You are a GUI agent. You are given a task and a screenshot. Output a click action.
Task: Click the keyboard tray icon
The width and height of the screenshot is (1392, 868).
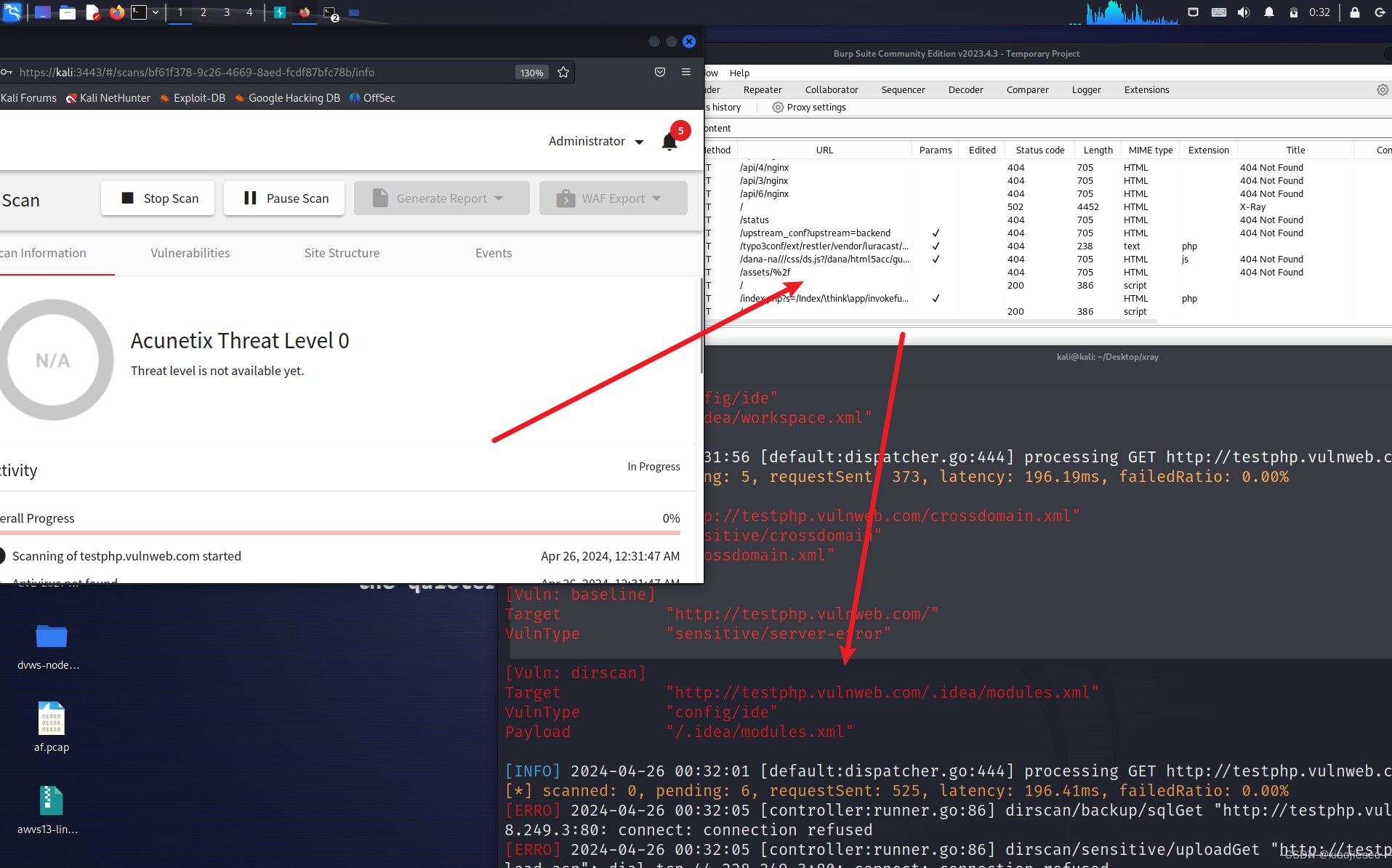point(1219,12)
